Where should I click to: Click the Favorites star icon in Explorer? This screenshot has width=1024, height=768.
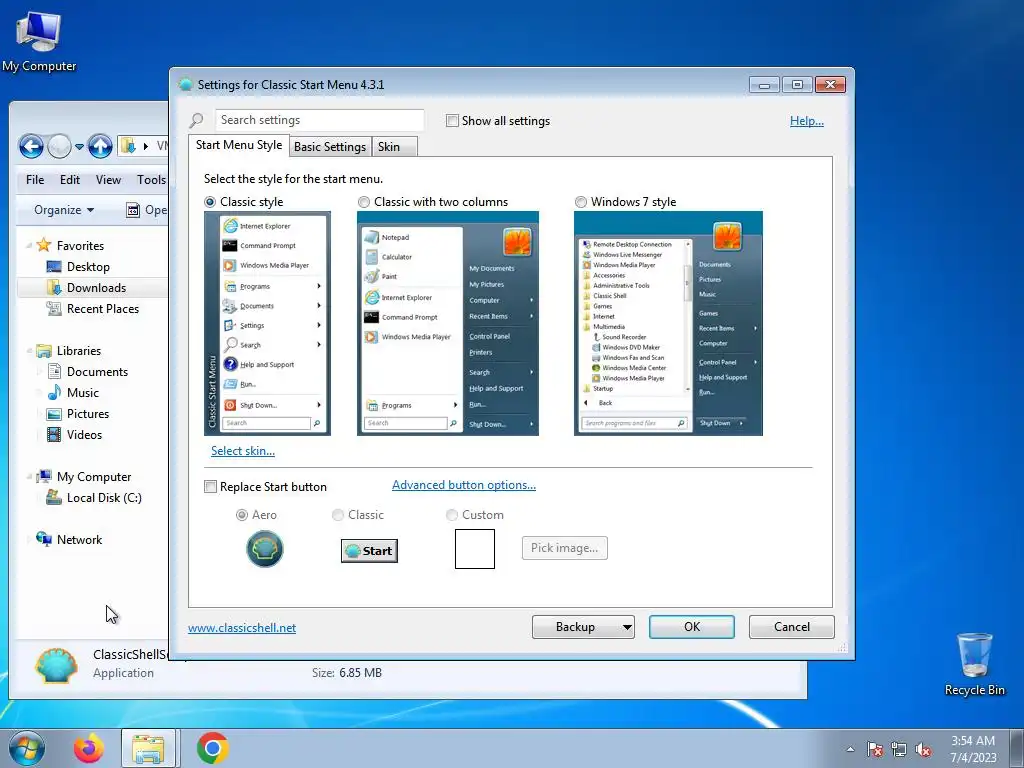[x=44, y=245]
